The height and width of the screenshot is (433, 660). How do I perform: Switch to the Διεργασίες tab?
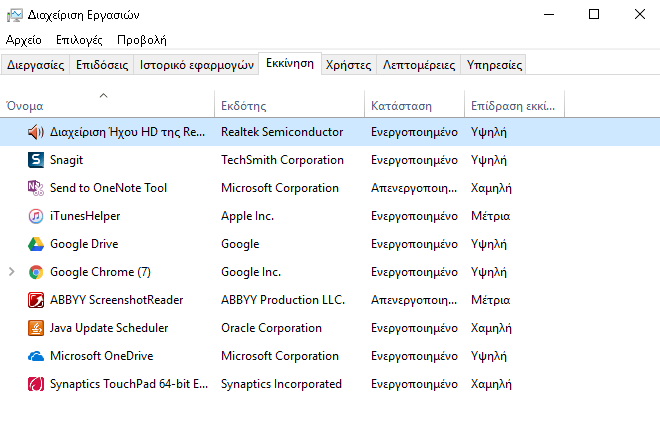[35, 65]
